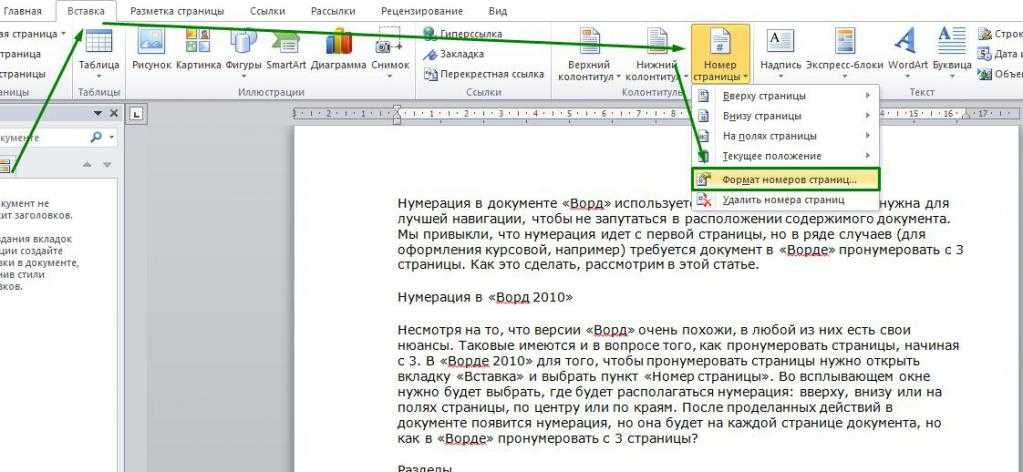This screenshot has width=1023, height=472.
Task: Insert a SmartArt graphic
Action: (x=285, y=50)
